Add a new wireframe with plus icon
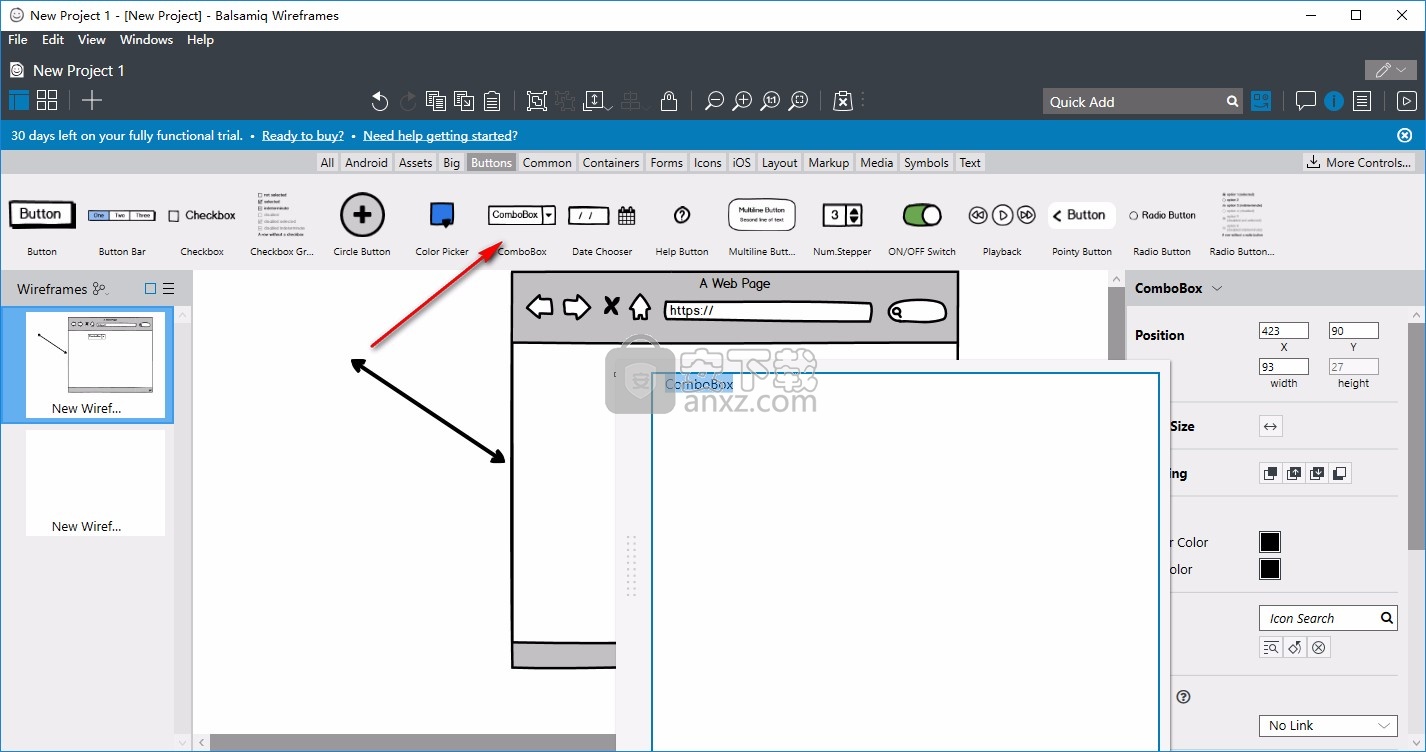 click(x=92, y=100)
